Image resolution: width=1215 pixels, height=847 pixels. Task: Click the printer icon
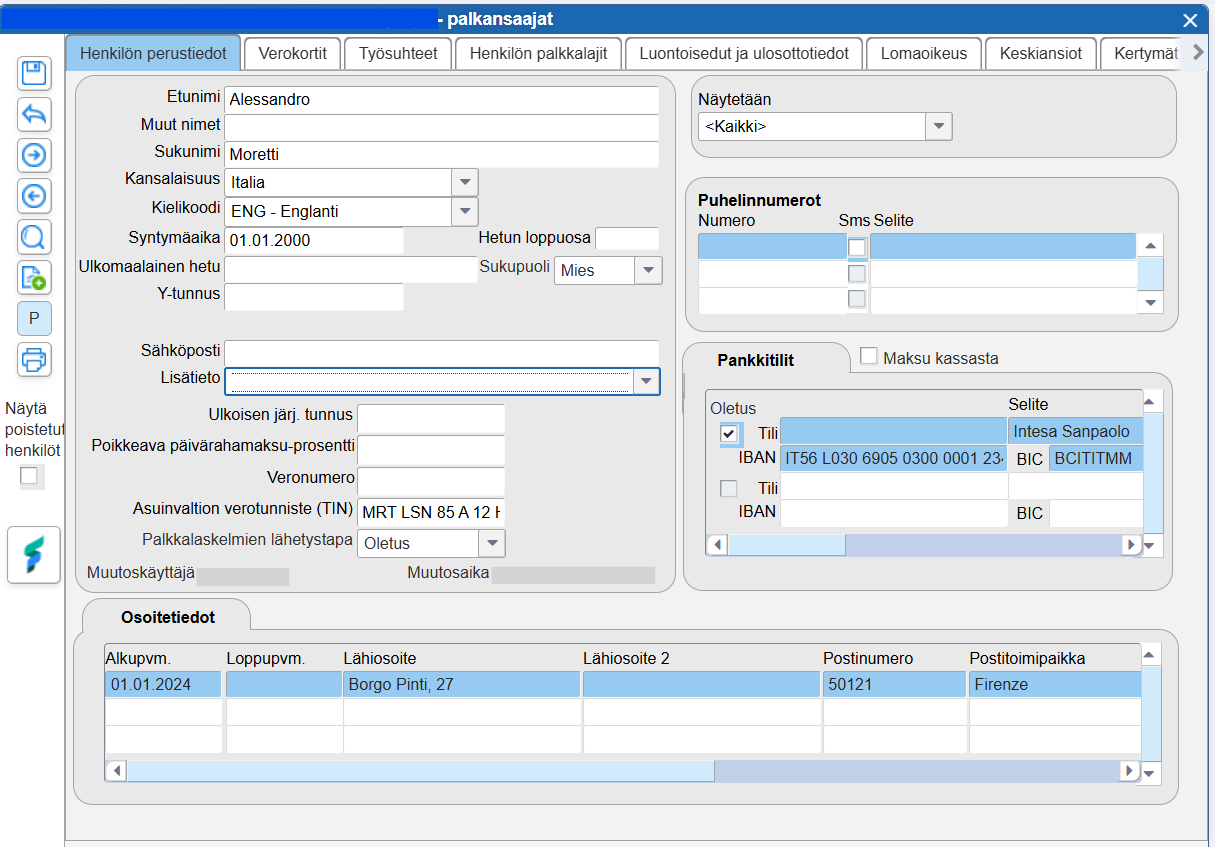pyautogui.click(x=35, y=359)
